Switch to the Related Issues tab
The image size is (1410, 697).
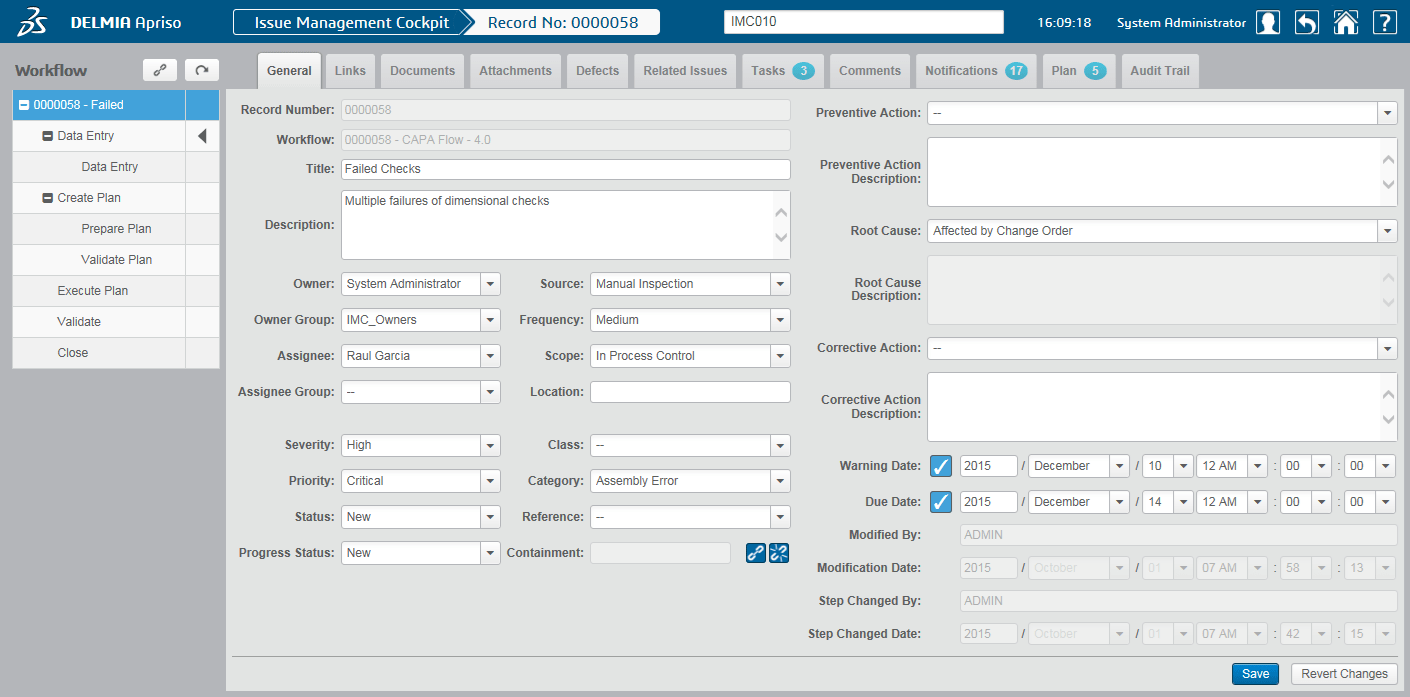685,71
